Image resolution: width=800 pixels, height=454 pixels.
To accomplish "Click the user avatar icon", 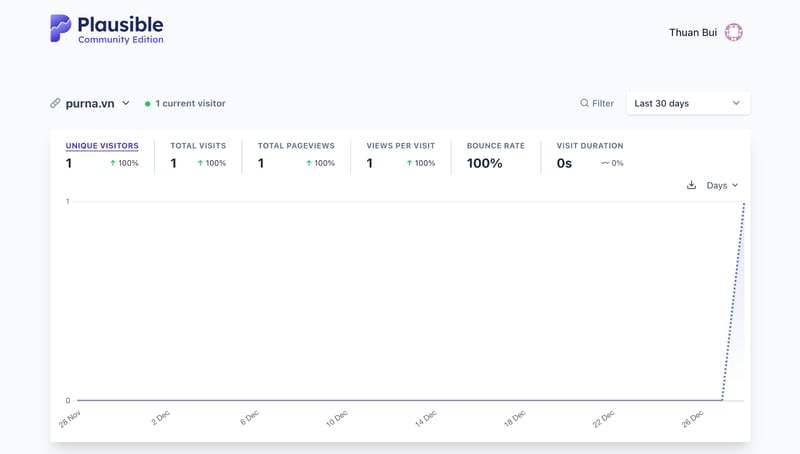I will point(733,32).
